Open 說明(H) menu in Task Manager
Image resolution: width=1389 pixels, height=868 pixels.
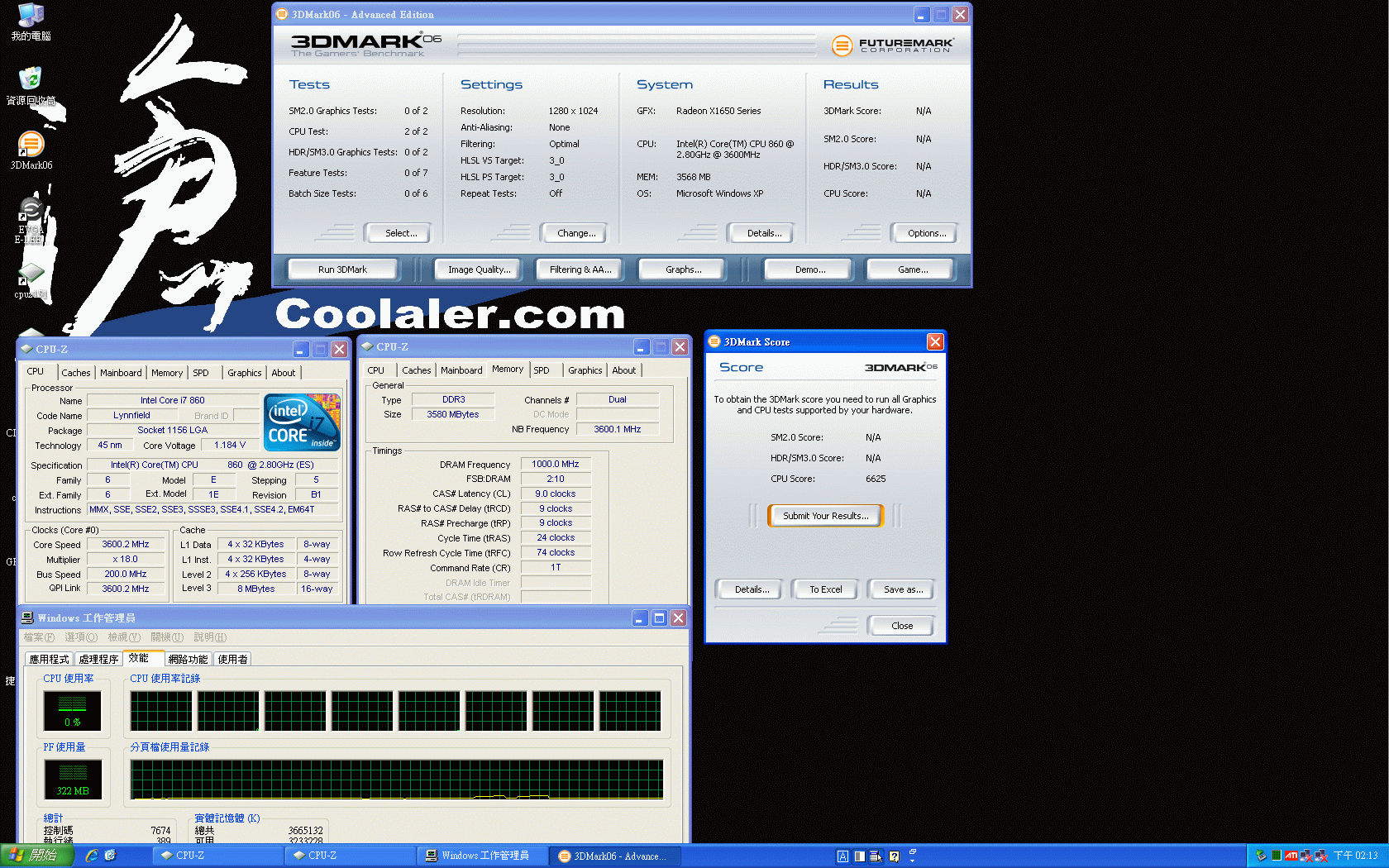[210, 637]
